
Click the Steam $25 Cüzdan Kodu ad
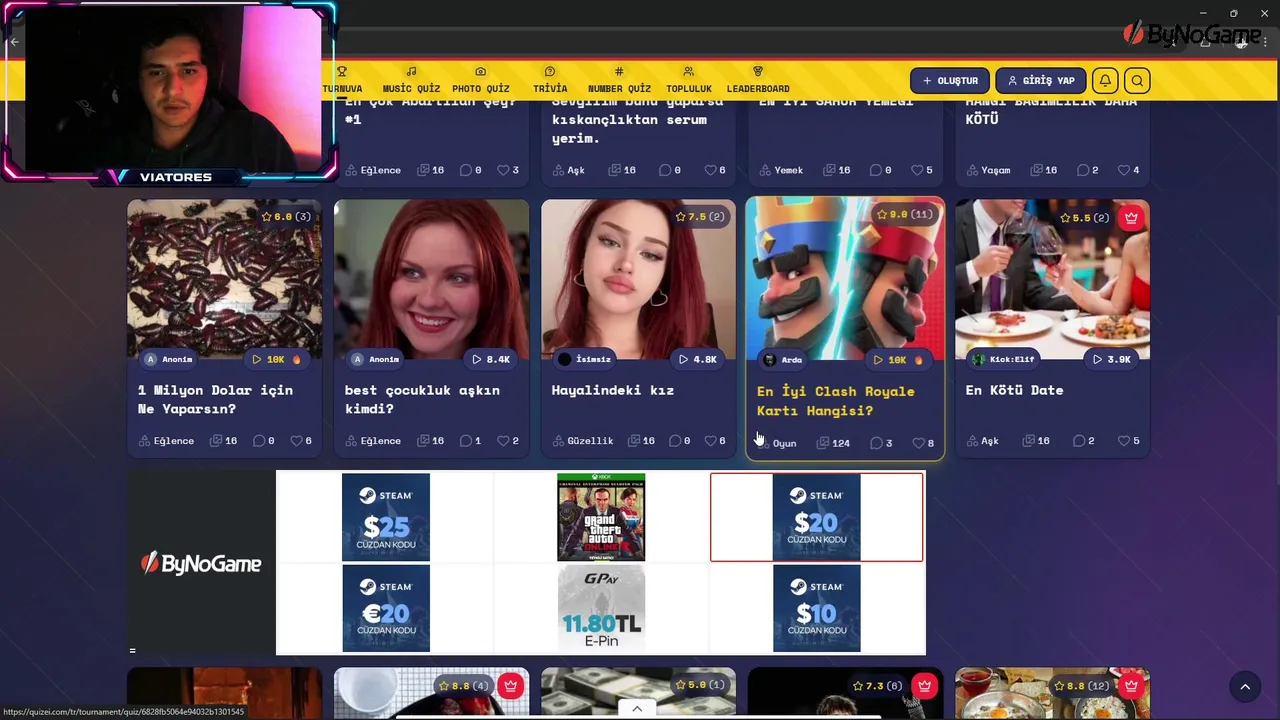tap(386, 517)
